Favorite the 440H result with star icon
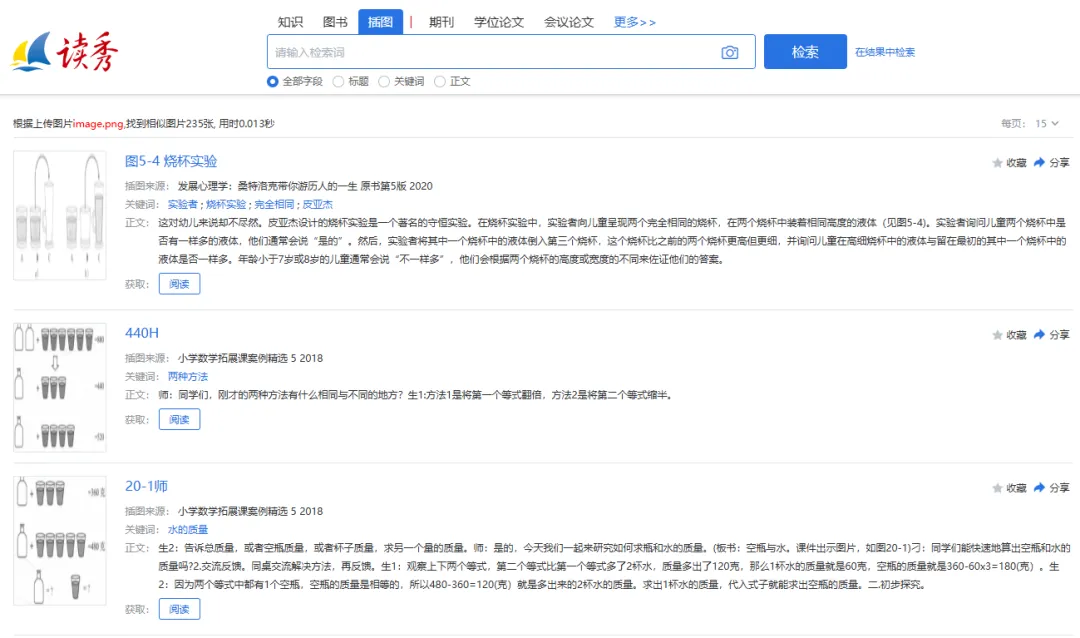 [x=997, y=334]
